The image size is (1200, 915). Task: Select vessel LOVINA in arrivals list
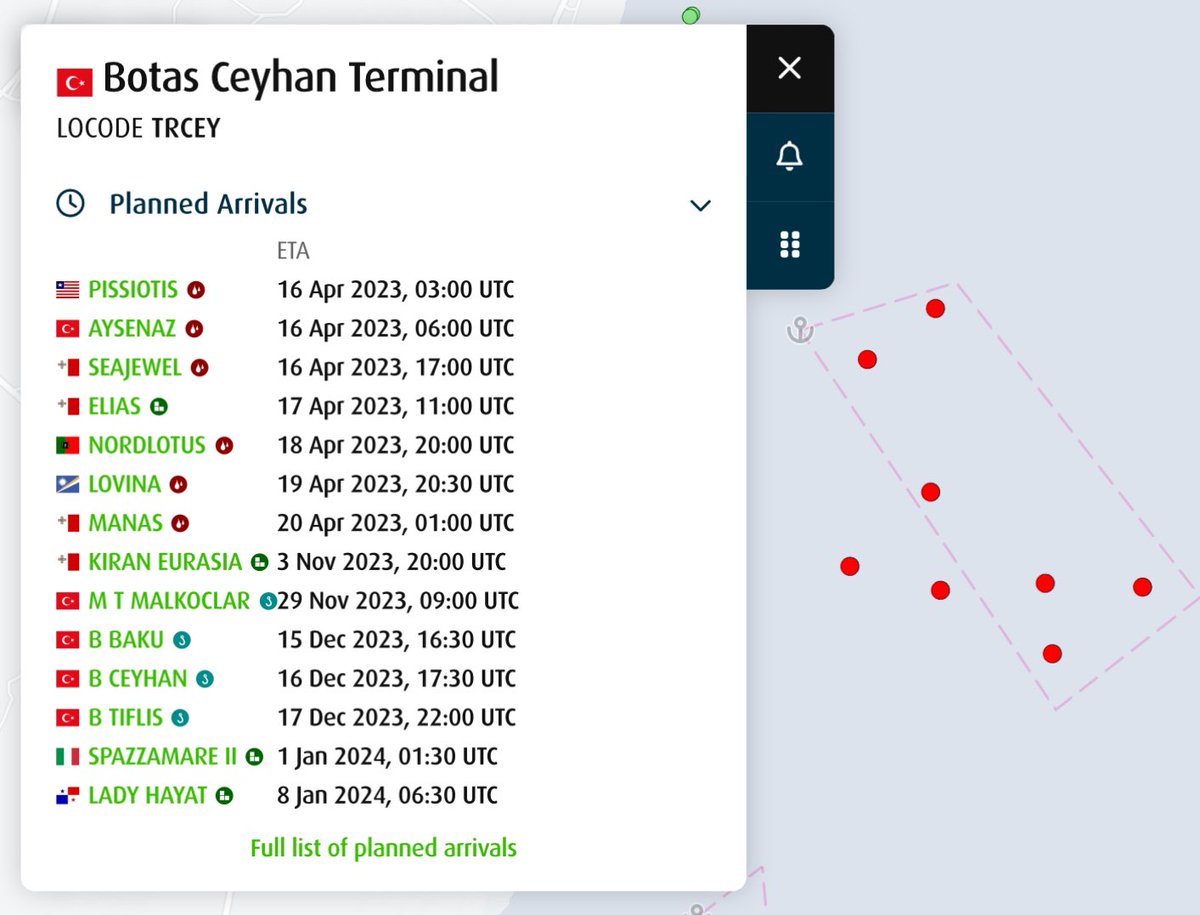click(x=124, y=484)
